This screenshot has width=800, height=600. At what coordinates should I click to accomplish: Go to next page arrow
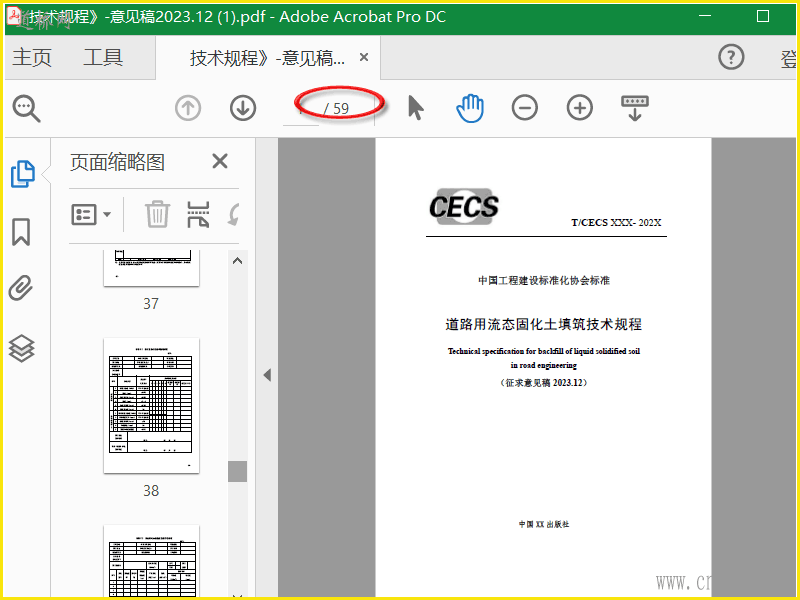[x=243, y=108]
